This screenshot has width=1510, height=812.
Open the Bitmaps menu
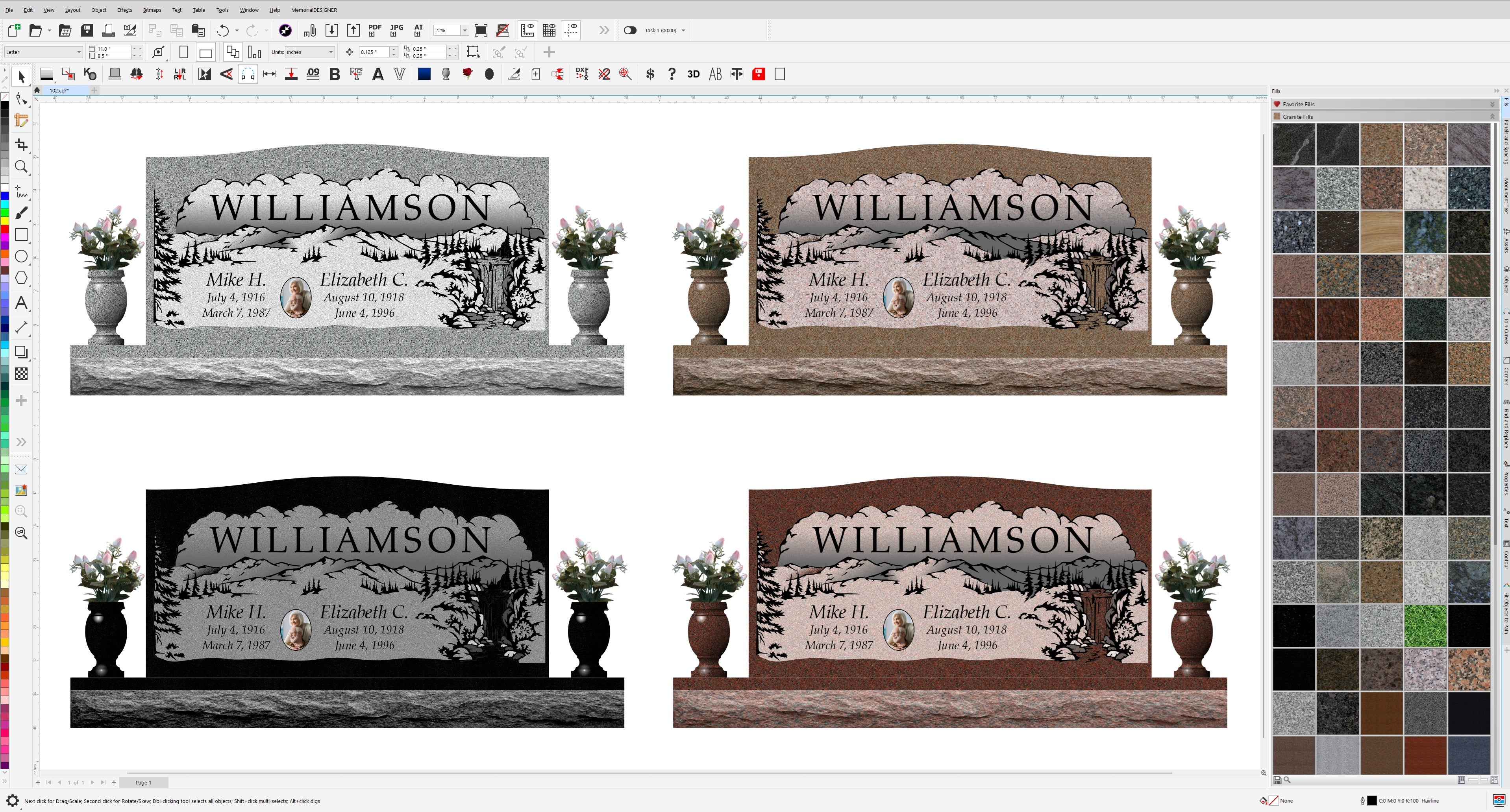[x=152, y=10]
